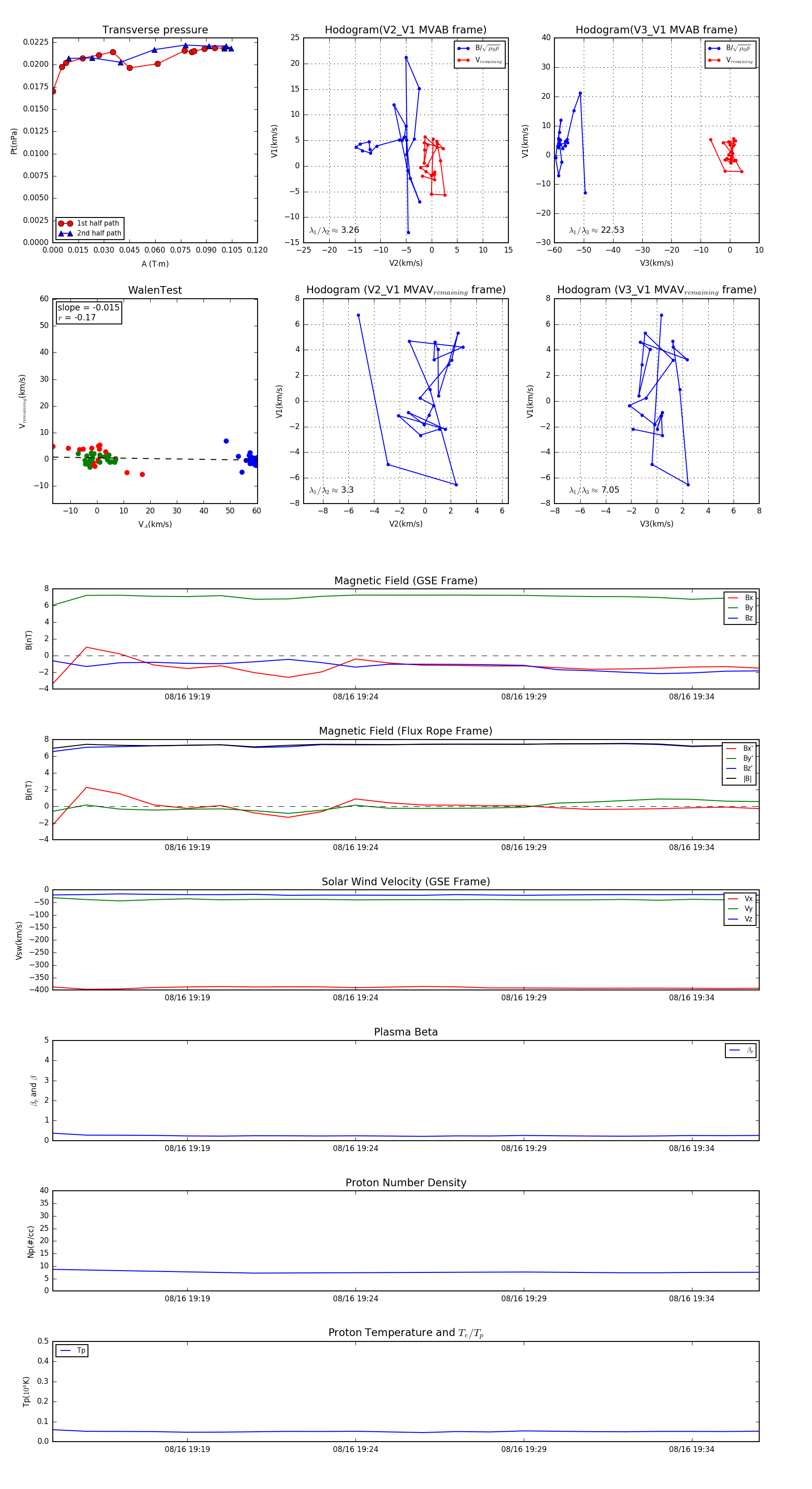Click the λ1/λ2 ≈ 3.3 annotation
The height and width of the screenshot is (1489, 812).
pos(331,490)
